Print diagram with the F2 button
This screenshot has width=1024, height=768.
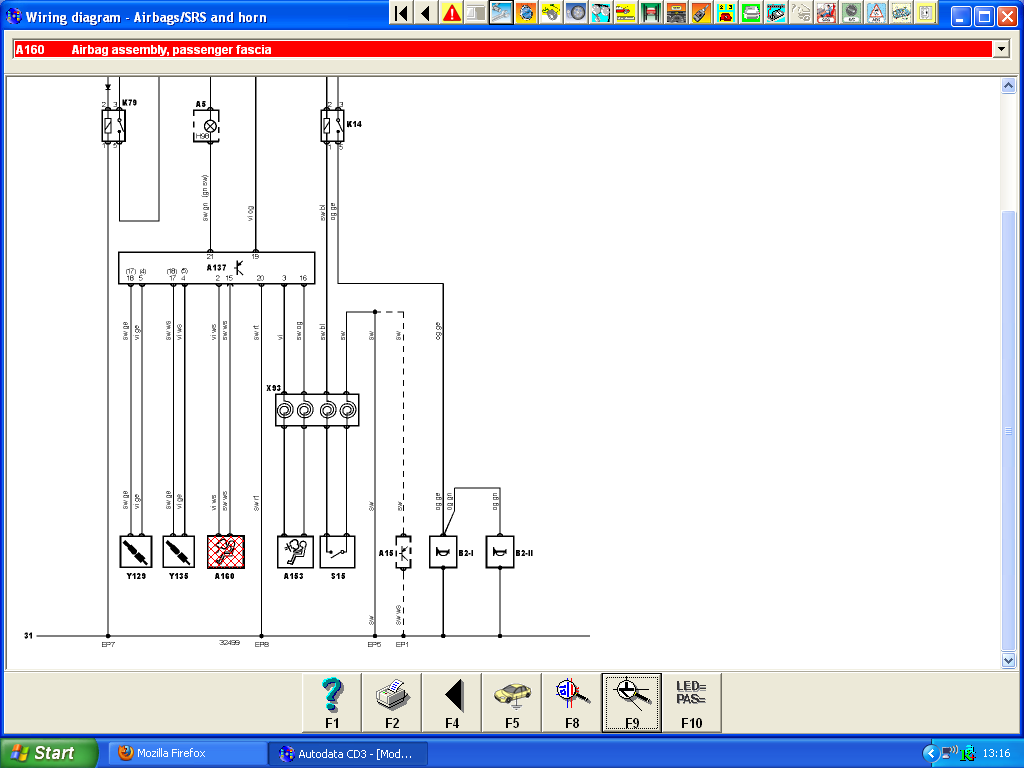tap(392, 703)
